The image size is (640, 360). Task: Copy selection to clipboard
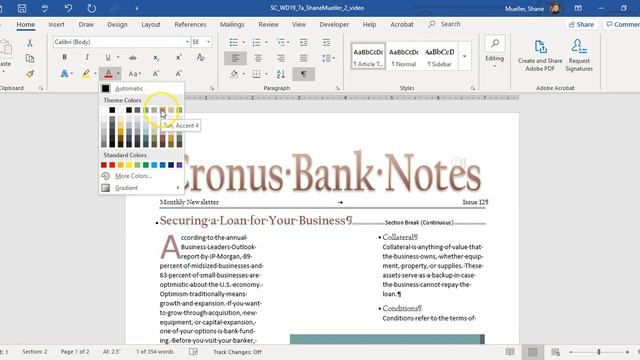click(x=29, y=58)
